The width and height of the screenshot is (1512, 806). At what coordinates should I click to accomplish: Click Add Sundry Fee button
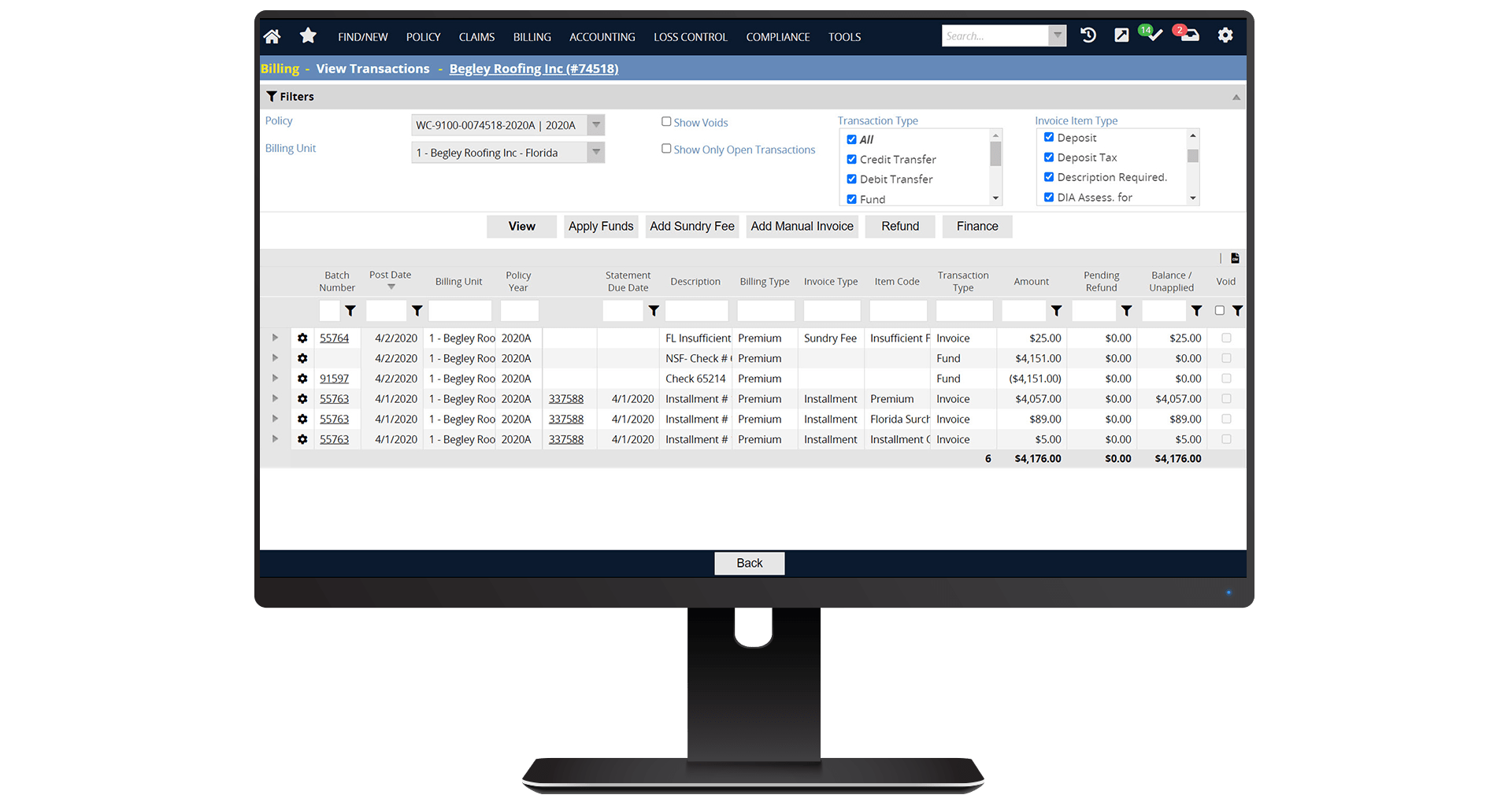click(692, 227)
